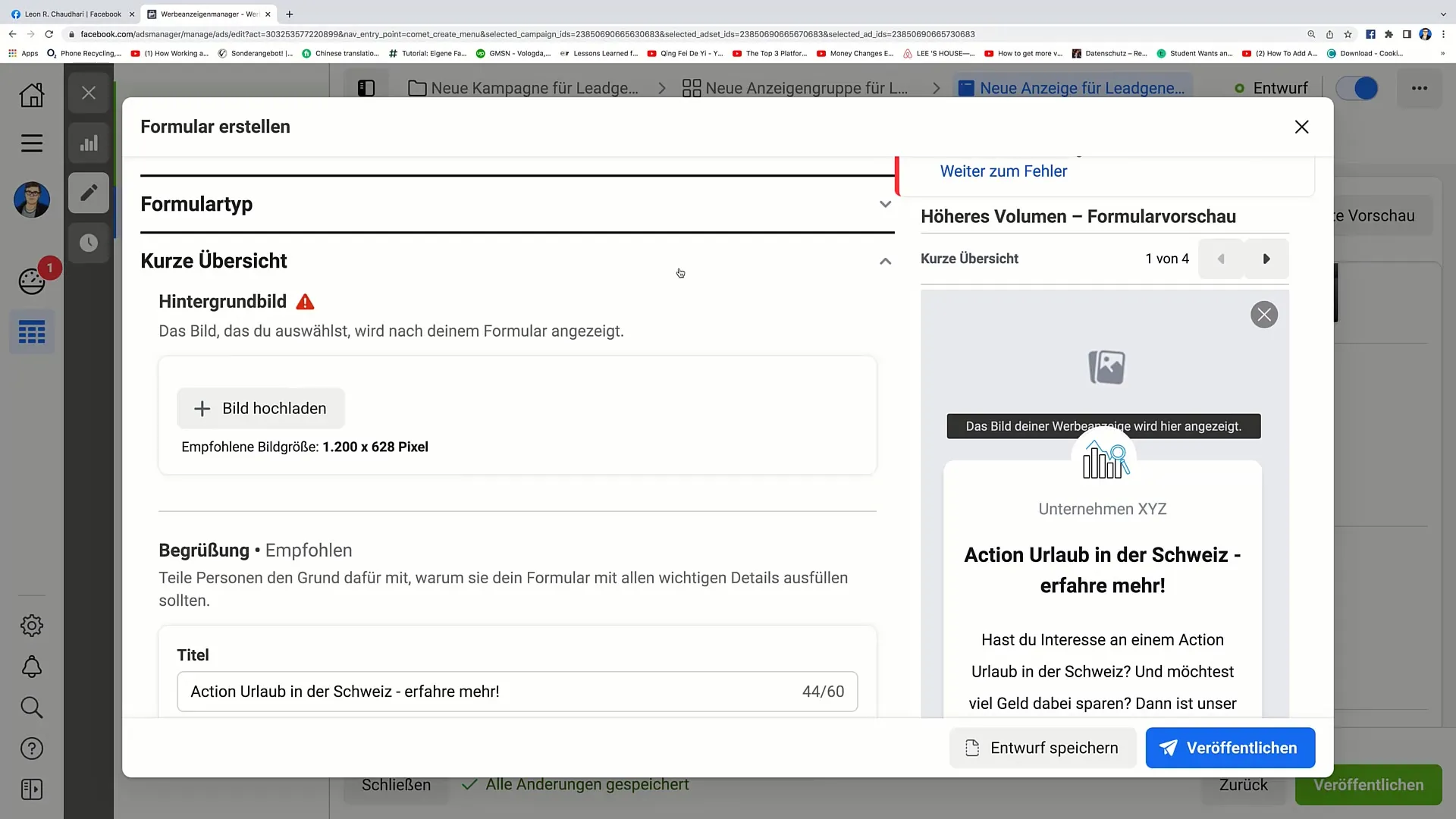Screen dimensions: 1456x819
Task: Click the campaign navigation icon in sidebar
Action: pos(32,332)
